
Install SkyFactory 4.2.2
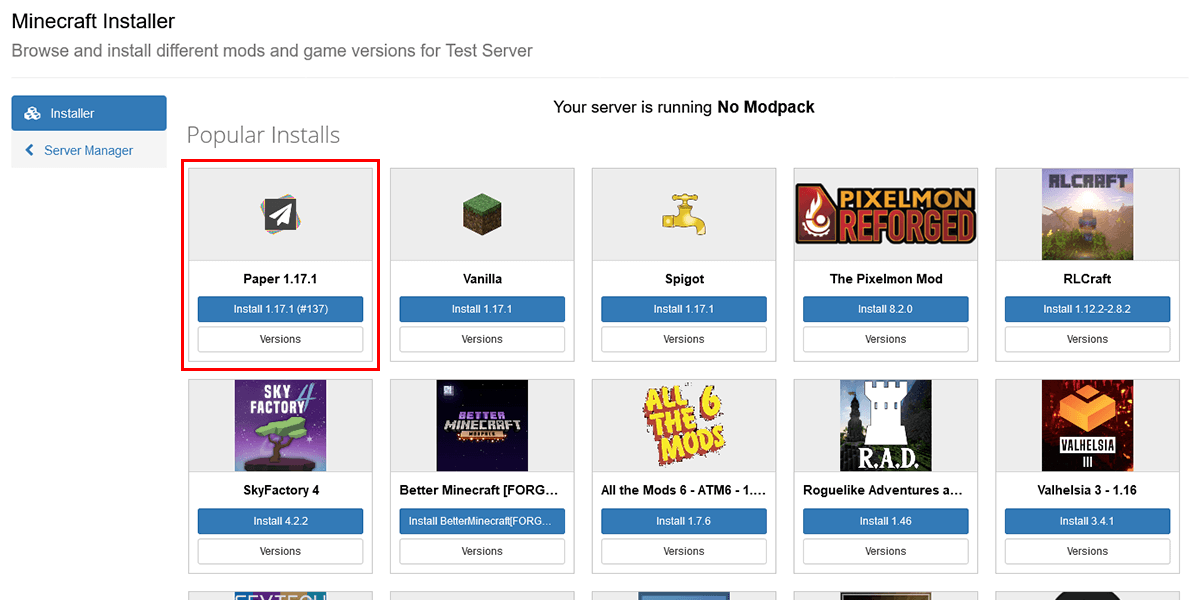pyautogui.click(x=280, y=521)
